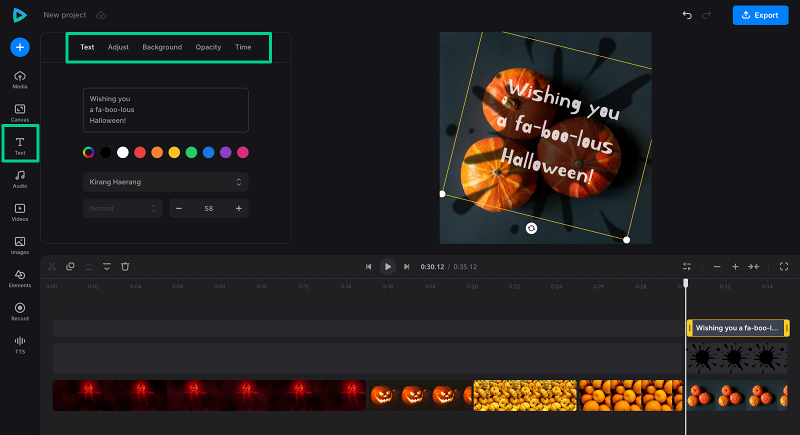Click the Halloween text input field
Viewport: 800px width, 435px height.
pyautogui.click(x=165, y=110)
